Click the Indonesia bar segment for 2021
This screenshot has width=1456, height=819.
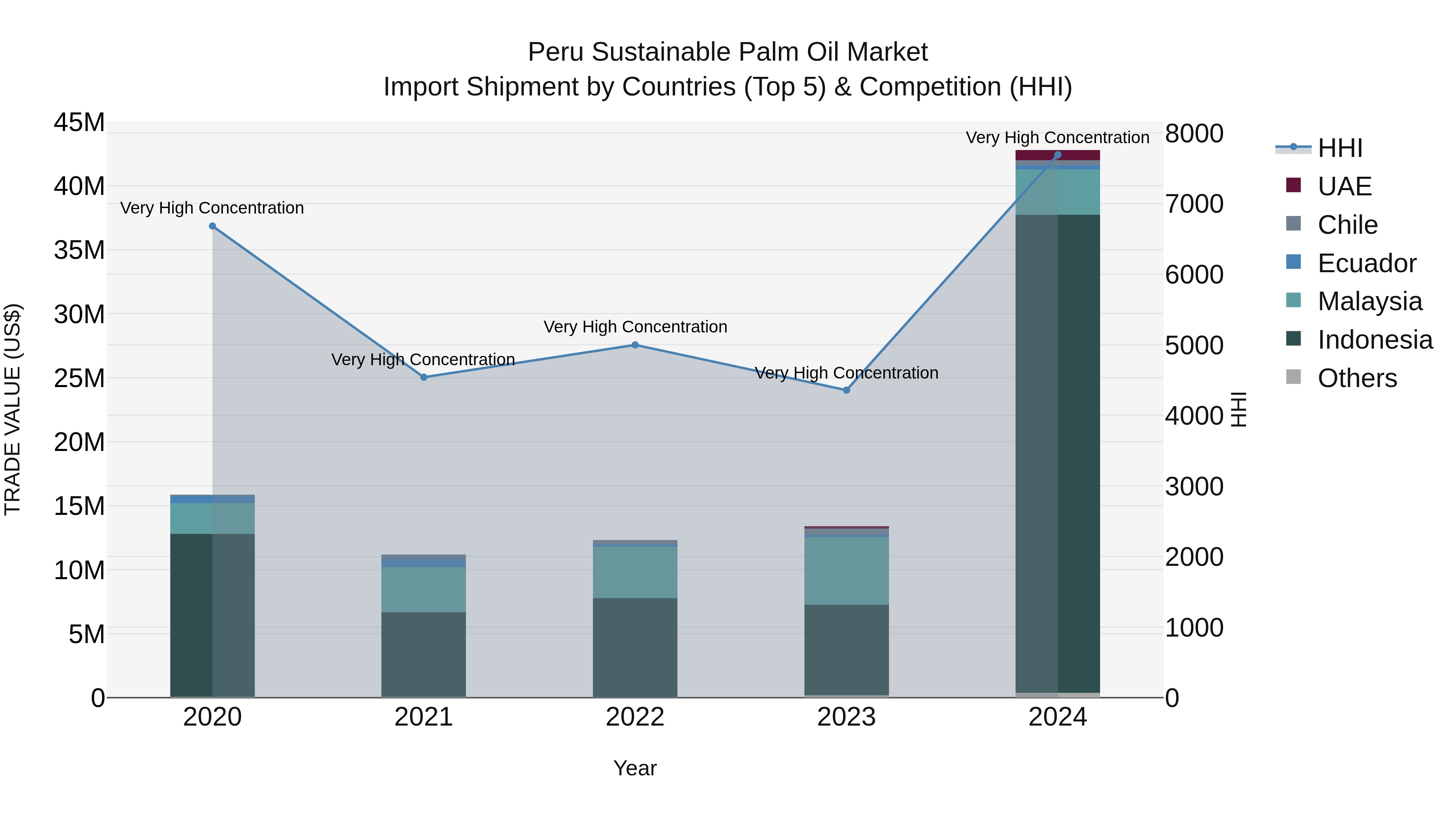coord(424,654)
